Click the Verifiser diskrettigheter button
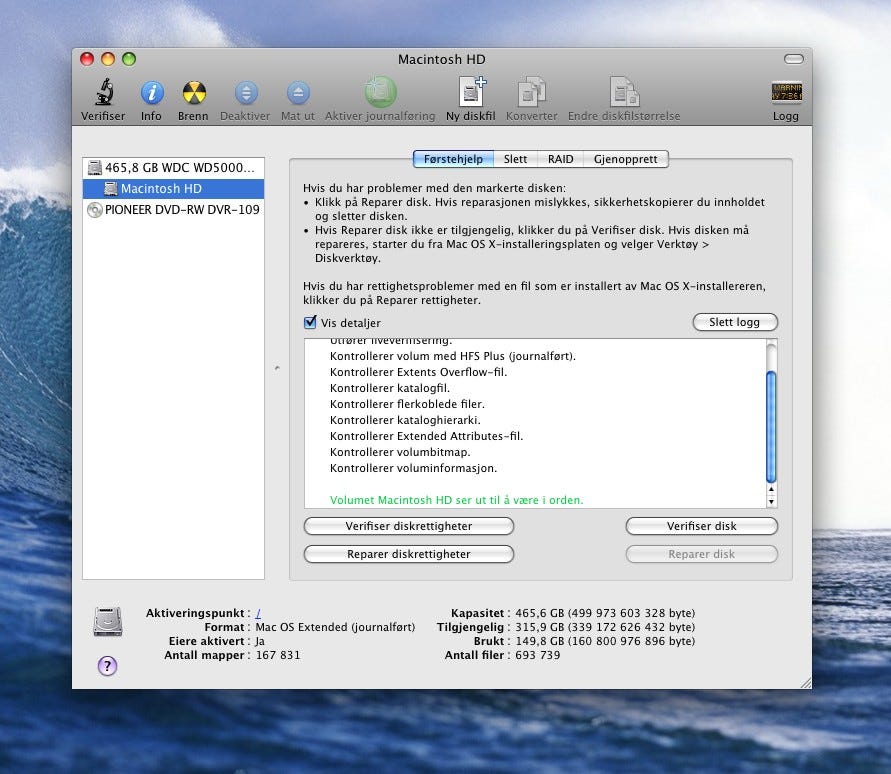Screen dimensions: 891x774 (408, 526)
